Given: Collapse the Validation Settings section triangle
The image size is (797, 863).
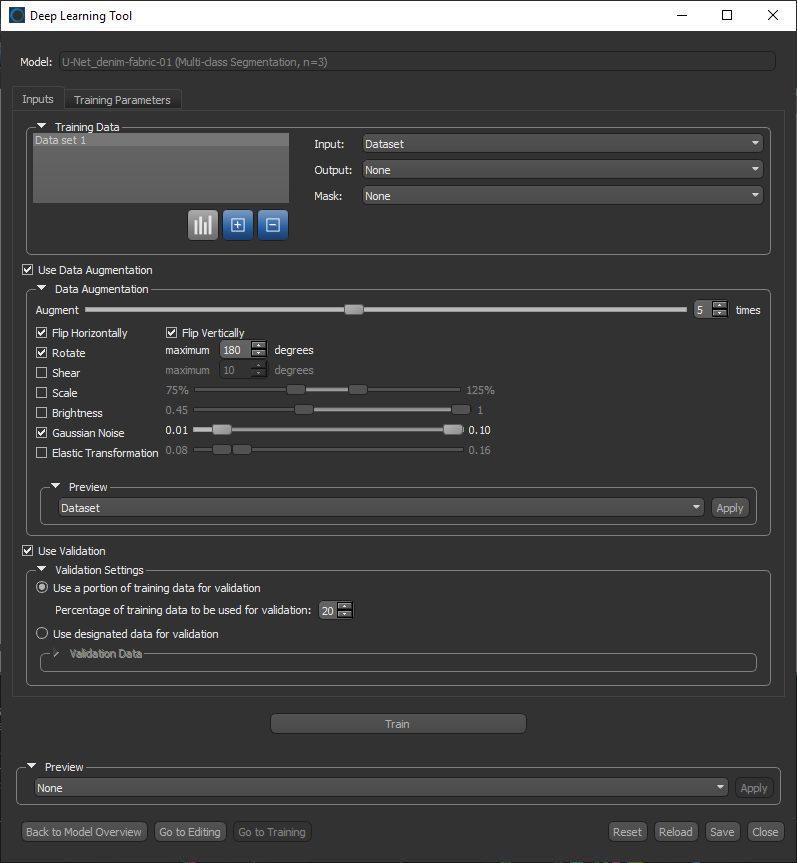Looking at the screenshot, I should [42, 570].
